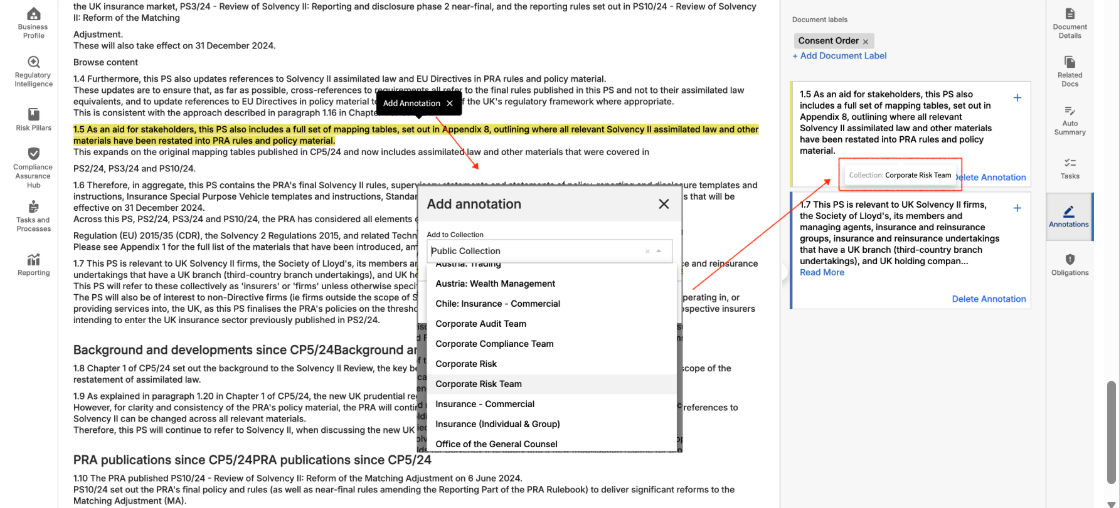Close the Add annotation dialog

[663, 204]
